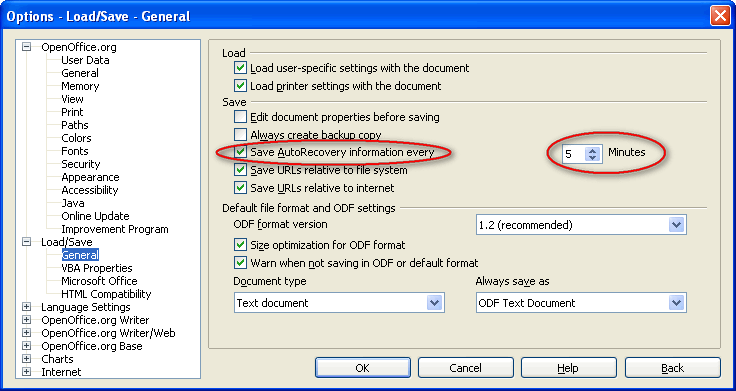Select User Data in the tree
736x391 pixels.
click(x=85, y=60)
